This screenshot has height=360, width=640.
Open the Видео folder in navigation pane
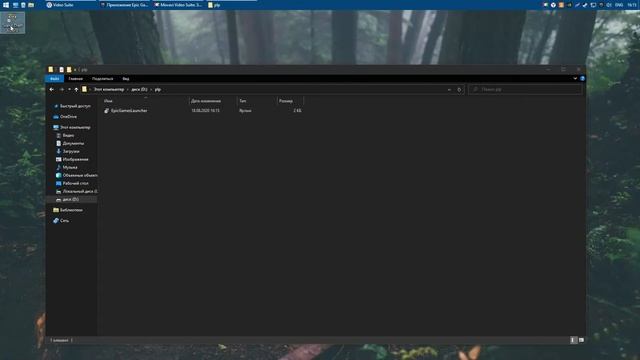point(68,136)
